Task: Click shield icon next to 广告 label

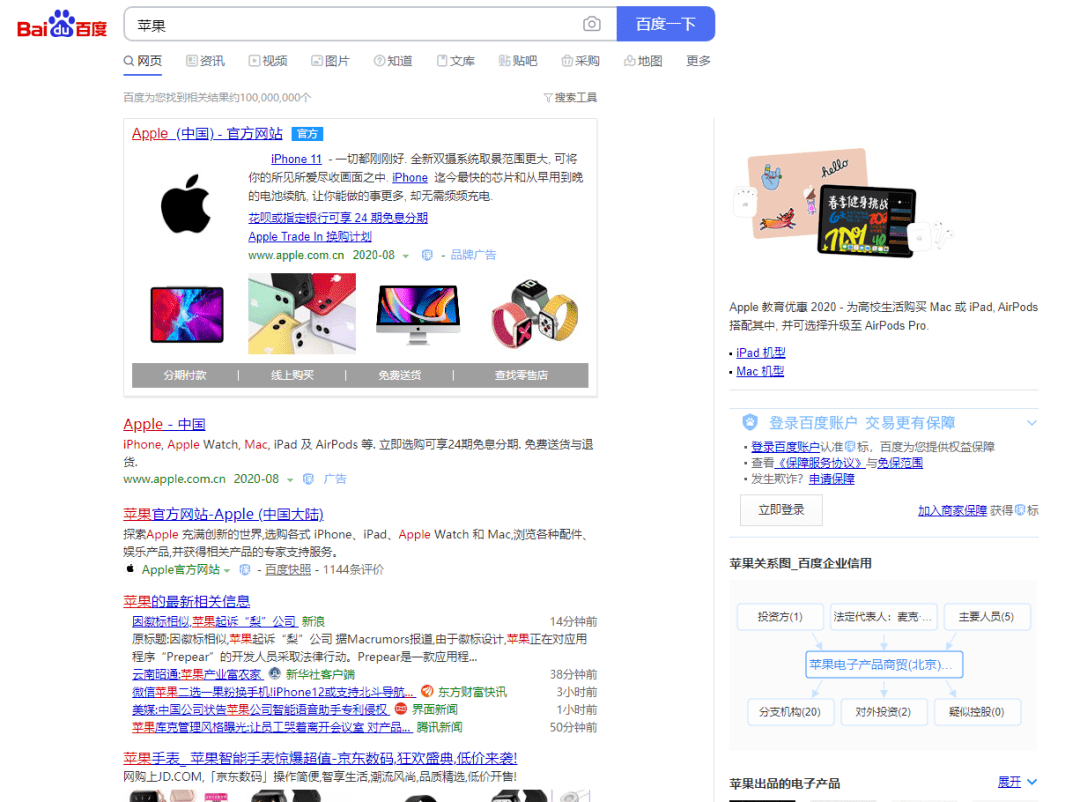Action: click(x=309, y=479)
